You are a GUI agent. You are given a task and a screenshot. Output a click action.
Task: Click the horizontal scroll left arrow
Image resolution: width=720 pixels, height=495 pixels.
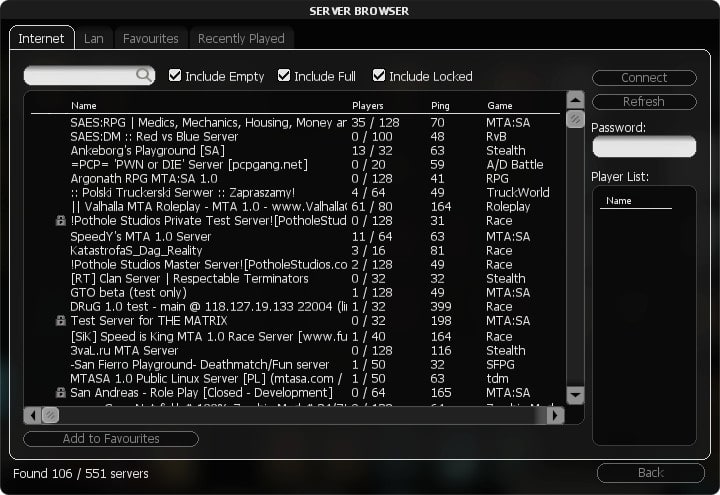pyautogui.click(x=32, y=415)
